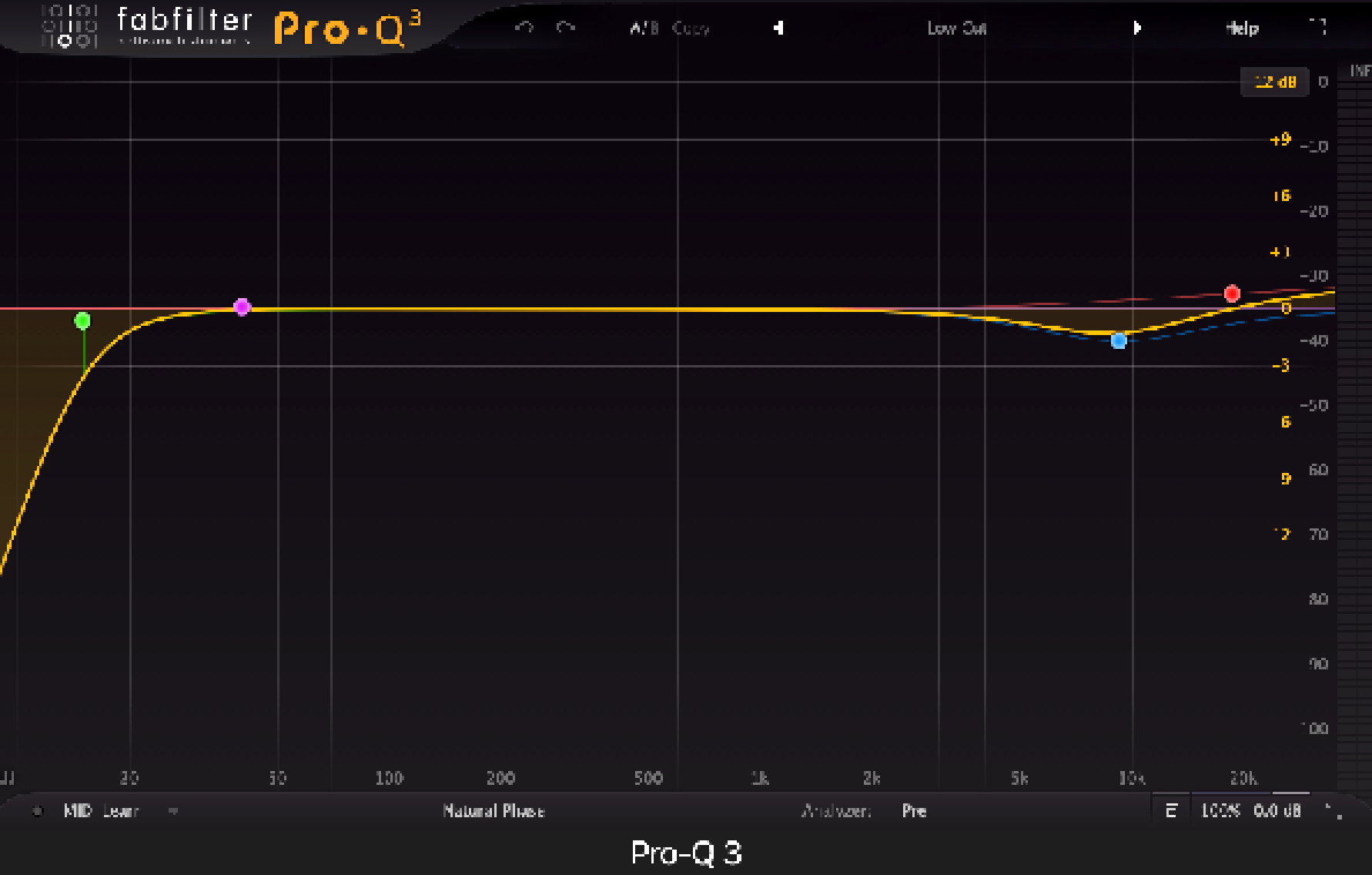
Task: Go to the next preset arrow
Action: 1137,28
